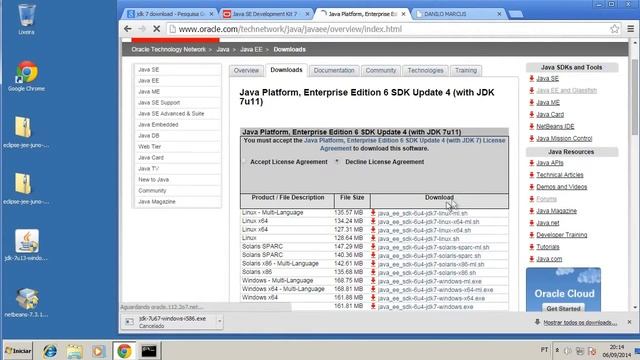Open the jdk-7u13-windows installer desktop icon
This screenshot has width=640, height=360.
(x=27, y=245)
